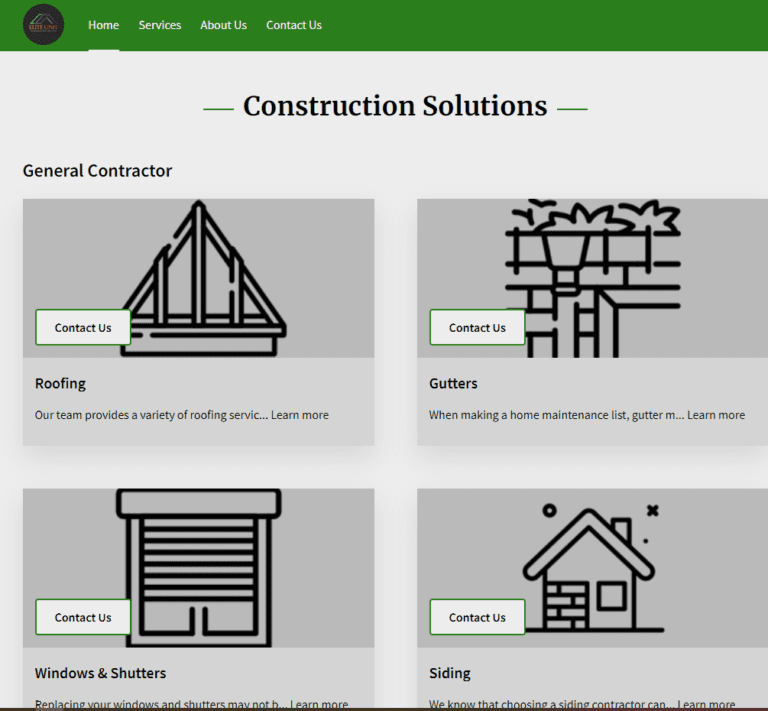
Task: Select the Siding card title
Action: point(449,673)
